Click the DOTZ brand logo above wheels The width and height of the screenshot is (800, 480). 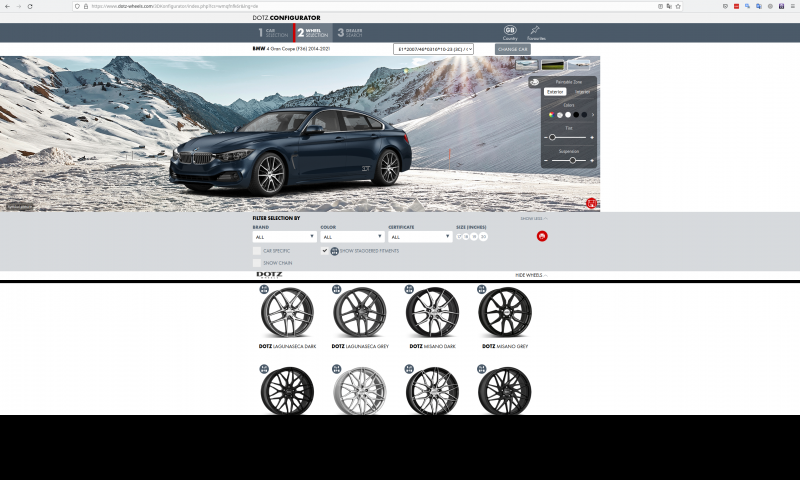(x=269, y=275)
